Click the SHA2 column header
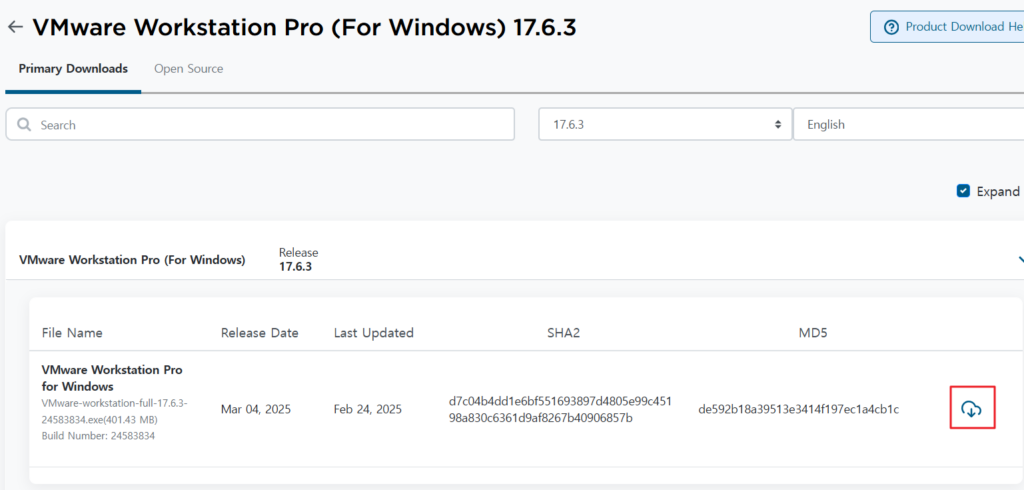The height and width of the screenshot is (490, 1024). pyautogui.click(x=564, y=333)
